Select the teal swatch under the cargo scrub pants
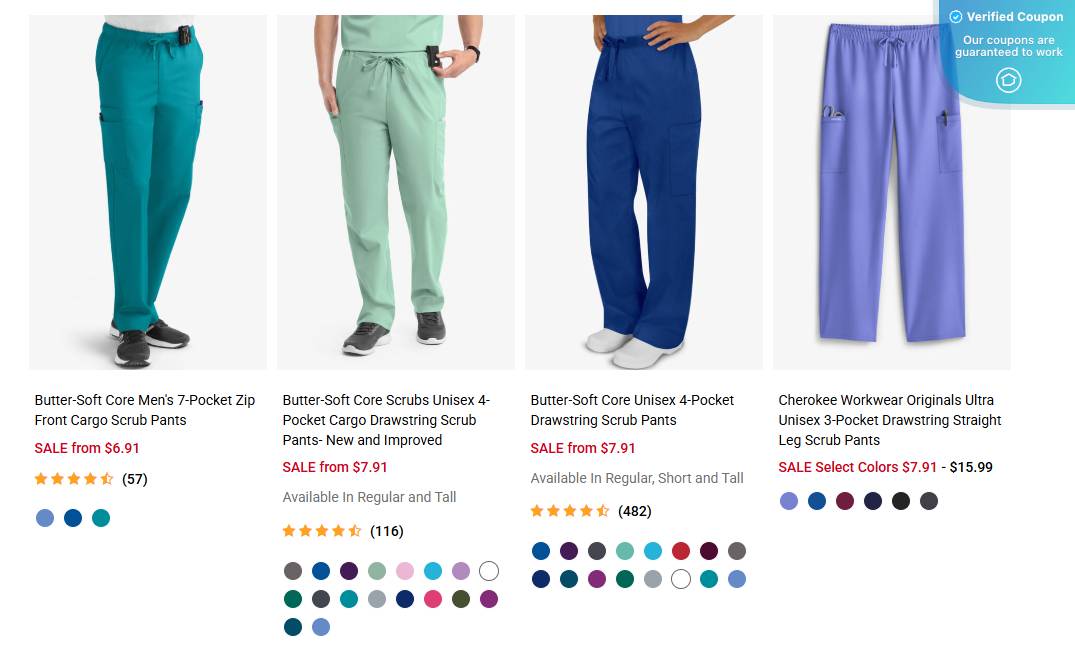 pyautogui.click(x=101, y=518)
